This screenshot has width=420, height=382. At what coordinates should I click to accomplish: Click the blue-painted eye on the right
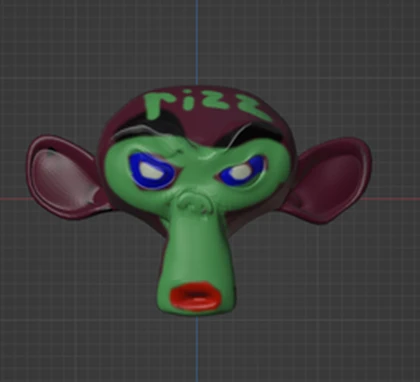click(x=242, y=171)
